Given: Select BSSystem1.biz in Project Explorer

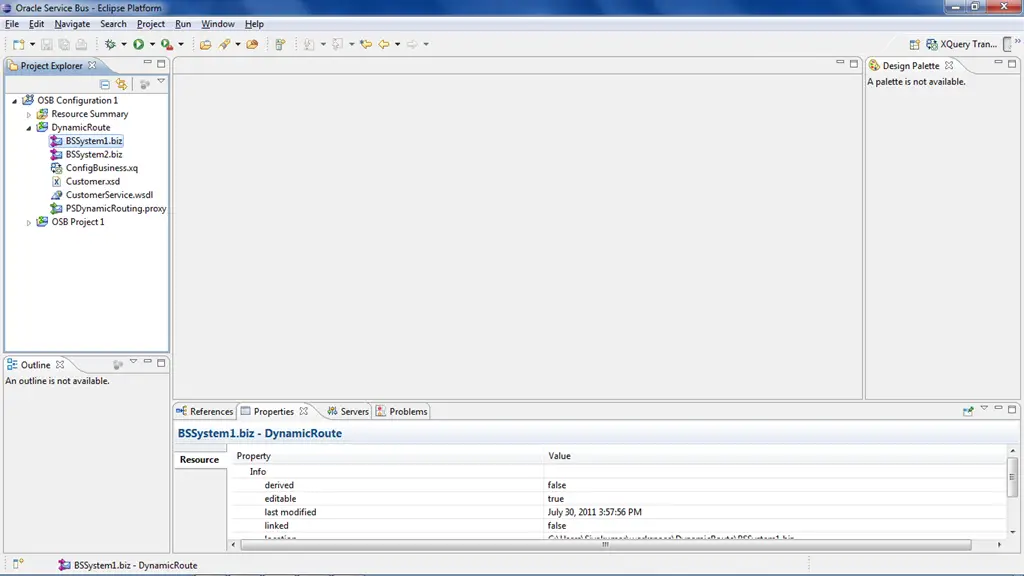Looking at the screenshot, I should point(93,141).
